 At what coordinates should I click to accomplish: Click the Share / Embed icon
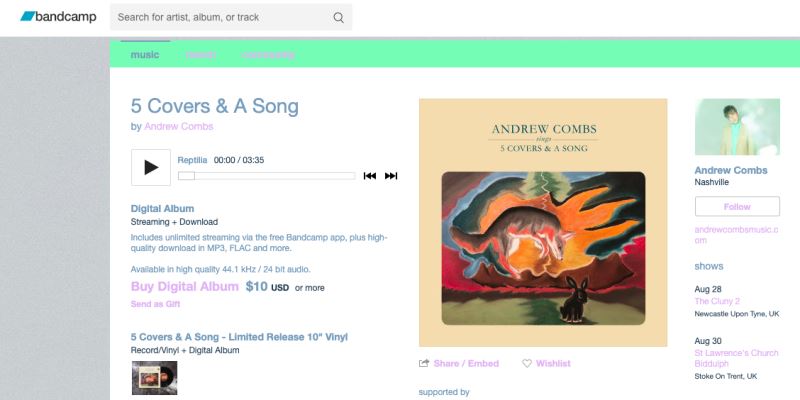[x=423, y=363]
